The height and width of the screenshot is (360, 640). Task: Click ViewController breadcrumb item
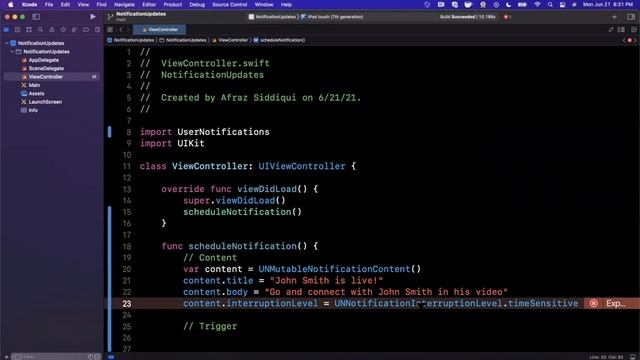point(230,40)
